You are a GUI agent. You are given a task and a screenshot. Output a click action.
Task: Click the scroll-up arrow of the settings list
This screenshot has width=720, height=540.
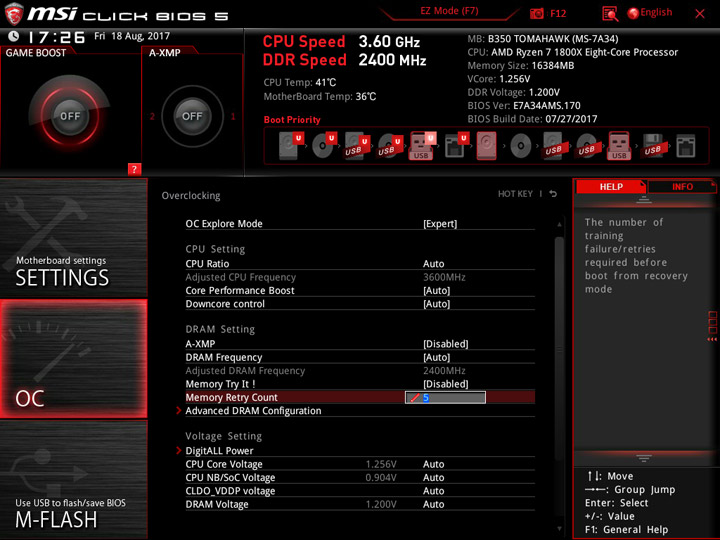pos(559,224)
